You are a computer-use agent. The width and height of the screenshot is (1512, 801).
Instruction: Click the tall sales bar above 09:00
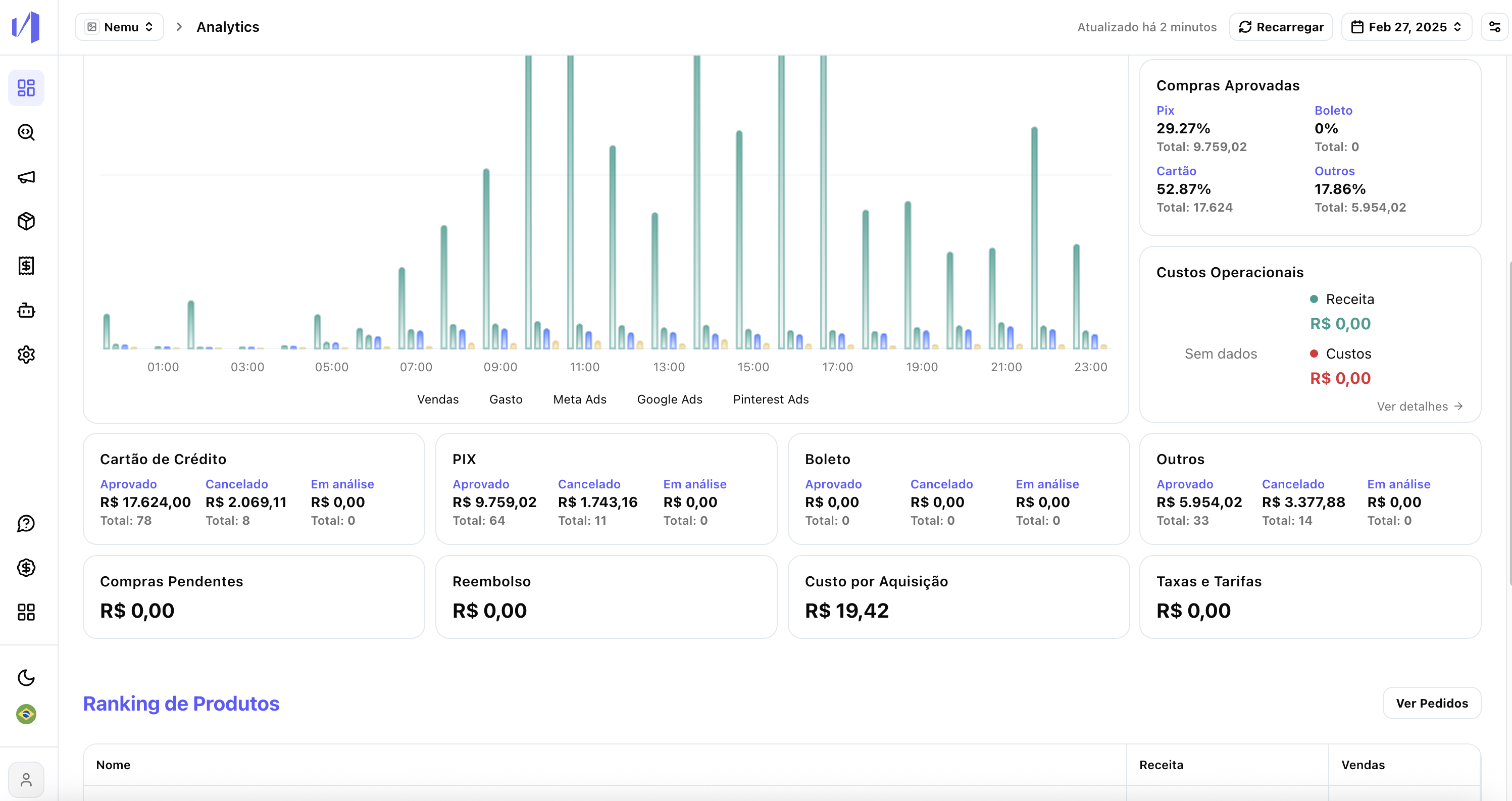point(486,259)
